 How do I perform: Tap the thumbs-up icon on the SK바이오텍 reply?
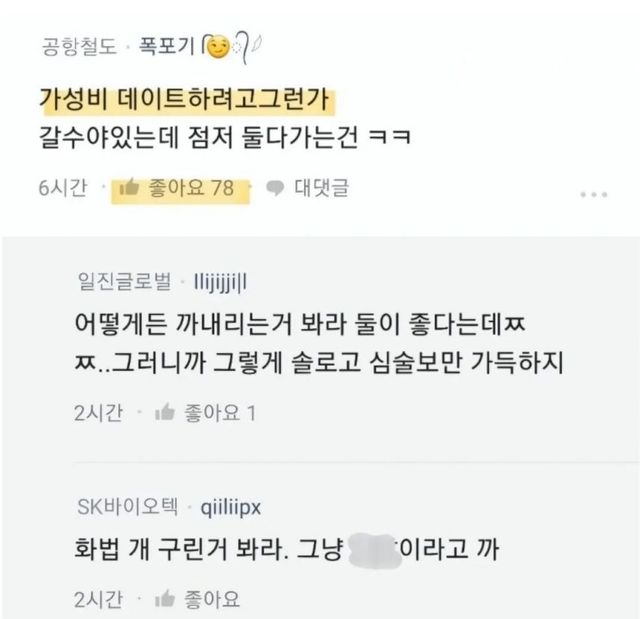166,599
